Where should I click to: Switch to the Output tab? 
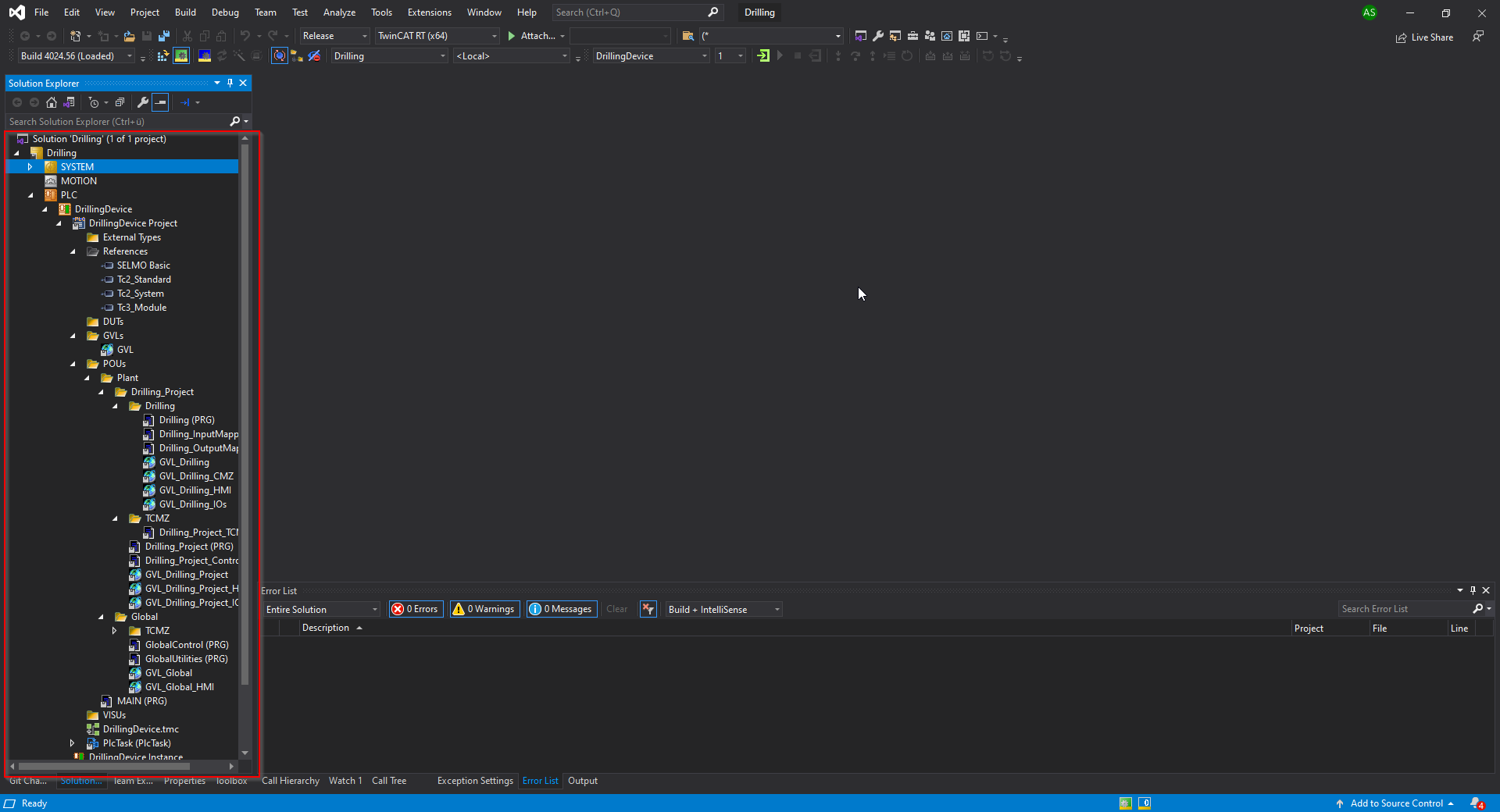(582, 781)
